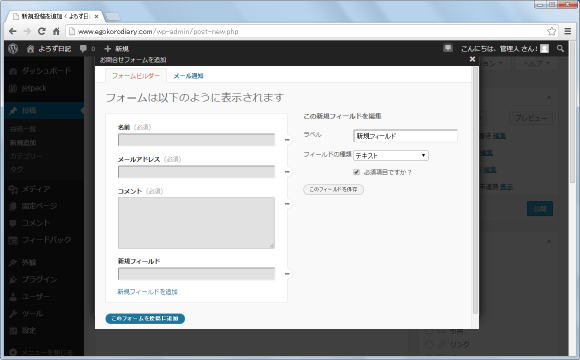Open the Chrome menu hamburger icon

pyautogui.click(x=568, y=31)
